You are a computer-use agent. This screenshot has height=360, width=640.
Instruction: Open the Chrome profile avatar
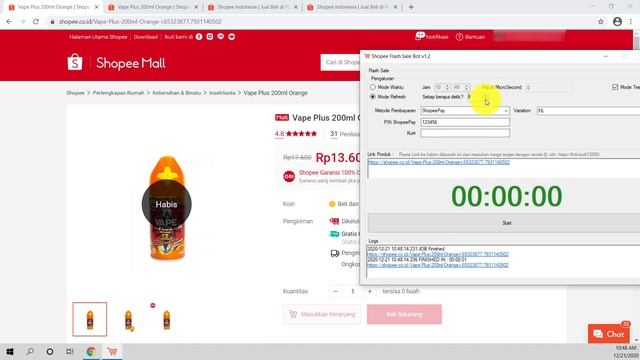click(617, 22)
